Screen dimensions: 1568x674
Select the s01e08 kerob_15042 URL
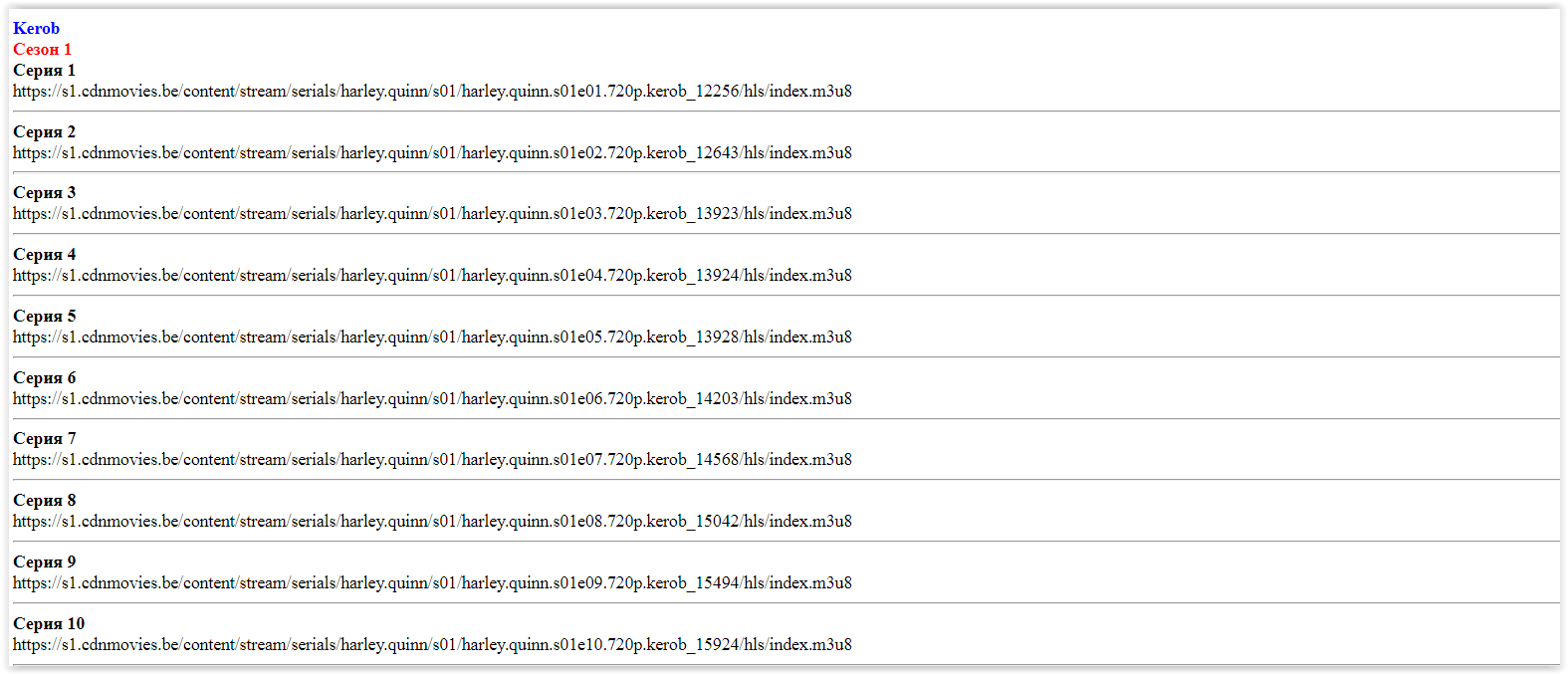pos(432,521)
